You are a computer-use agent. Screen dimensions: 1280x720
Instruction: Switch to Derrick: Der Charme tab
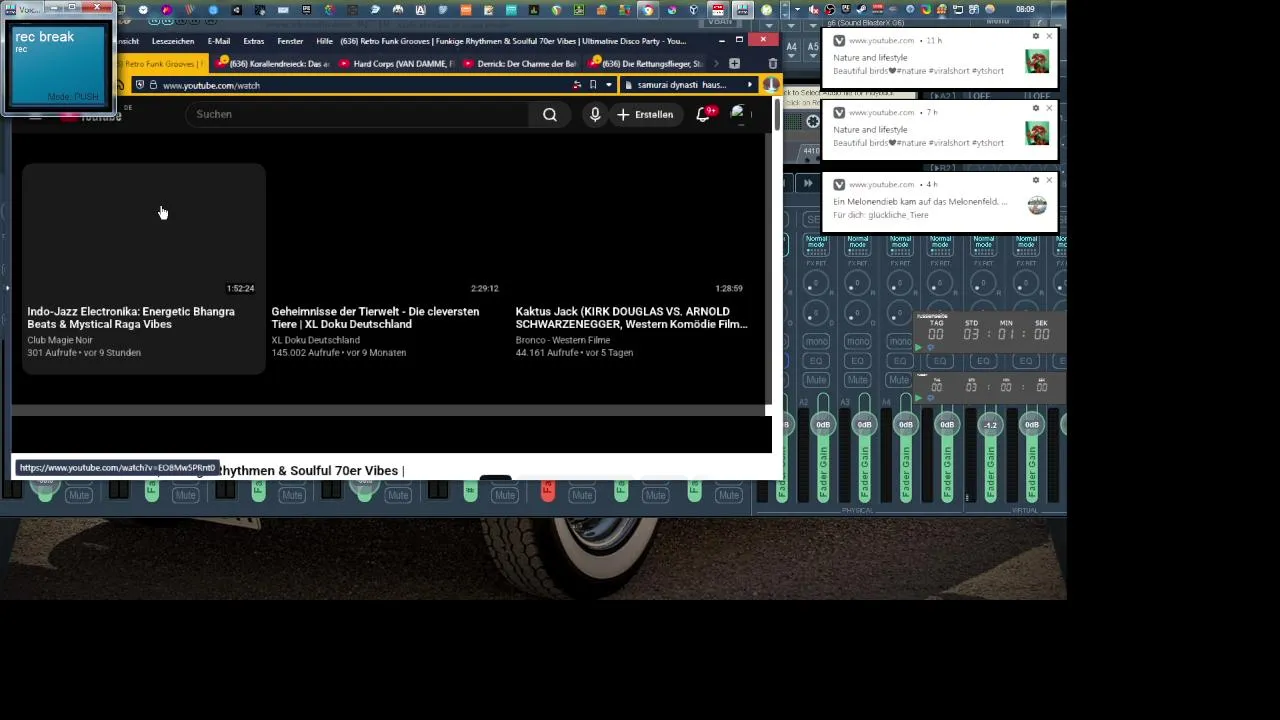520,63
